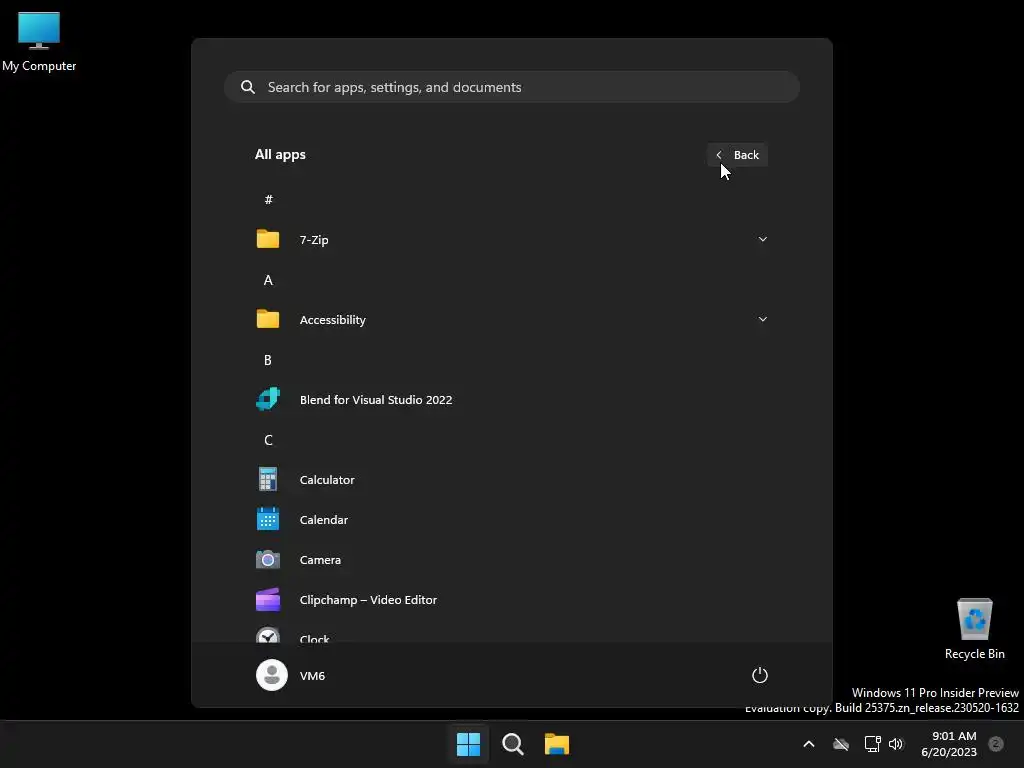Show hidden tray icons chevron
This screenshot has height=768, width=1024.
808,744
